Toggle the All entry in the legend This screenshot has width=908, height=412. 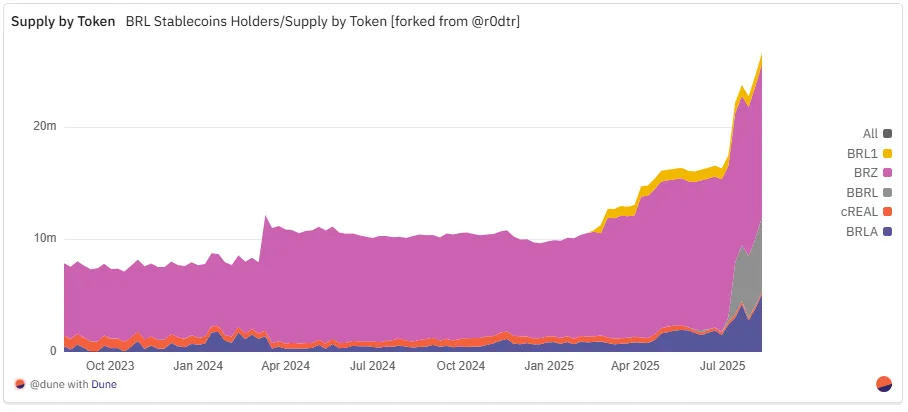870,133
